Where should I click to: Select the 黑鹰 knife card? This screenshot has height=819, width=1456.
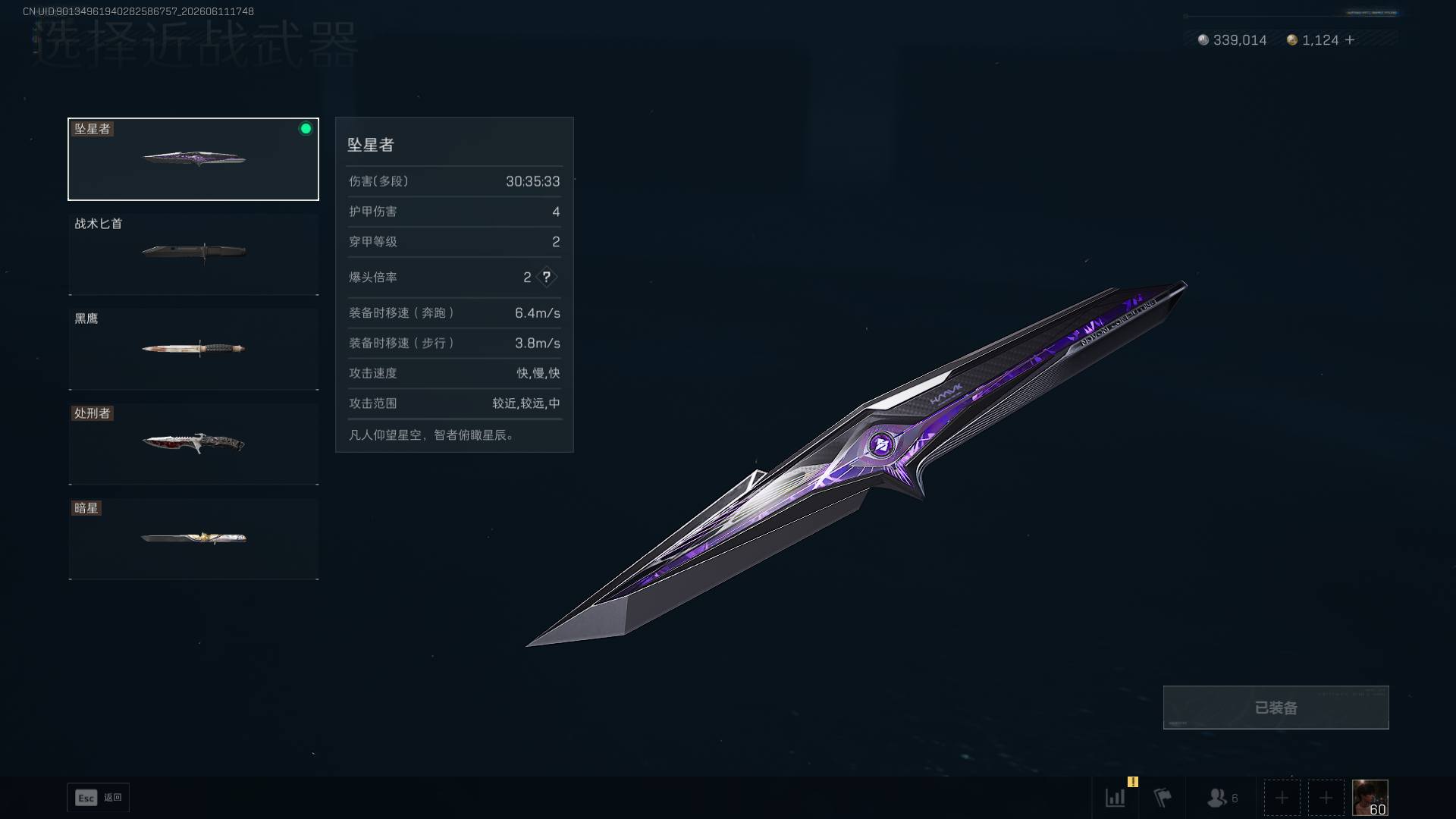click(x=193, y=349)
